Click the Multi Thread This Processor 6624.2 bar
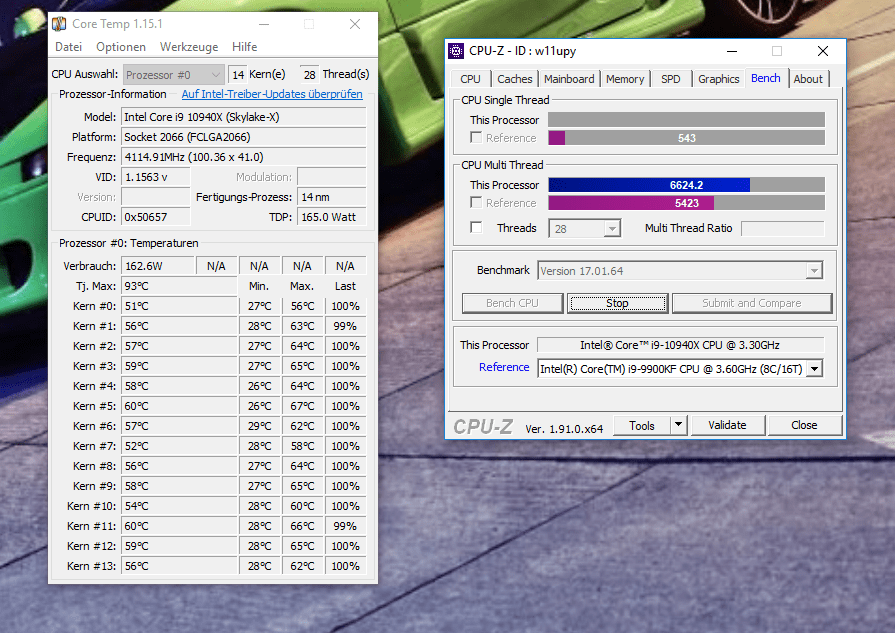895x633 pixels. point(687,185)
